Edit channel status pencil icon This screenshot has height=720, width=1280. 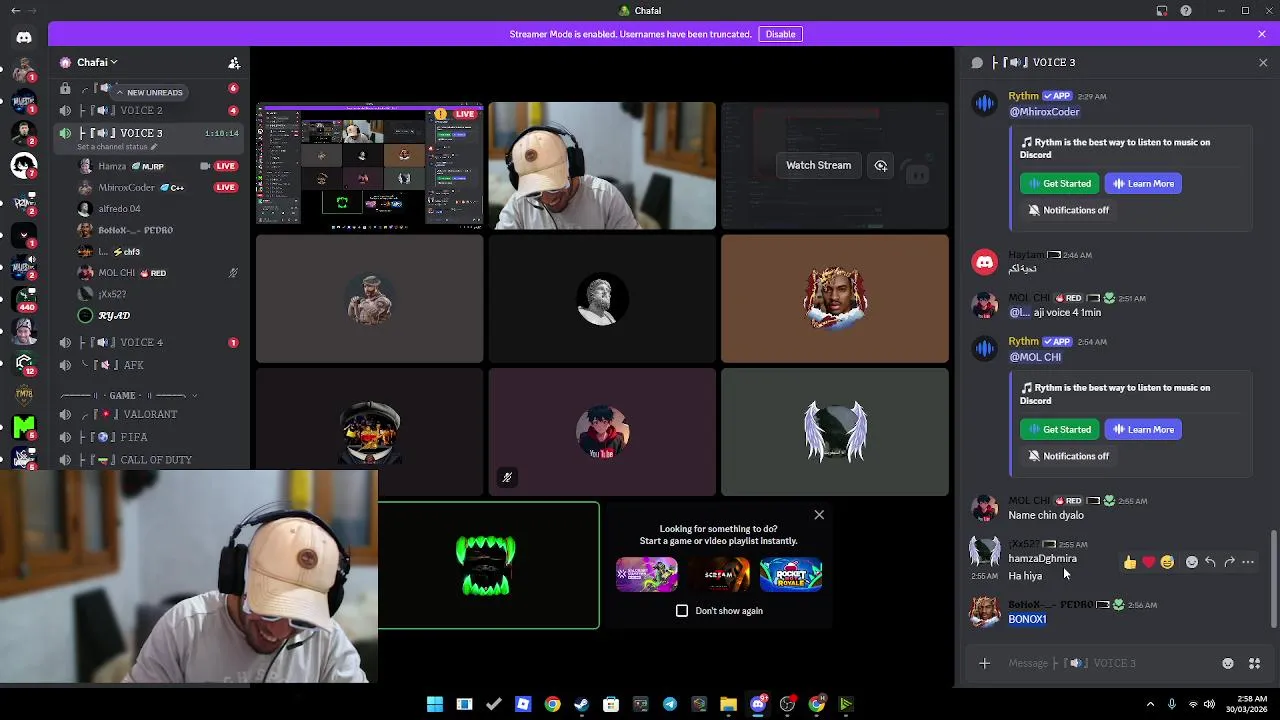pos(154,147)
